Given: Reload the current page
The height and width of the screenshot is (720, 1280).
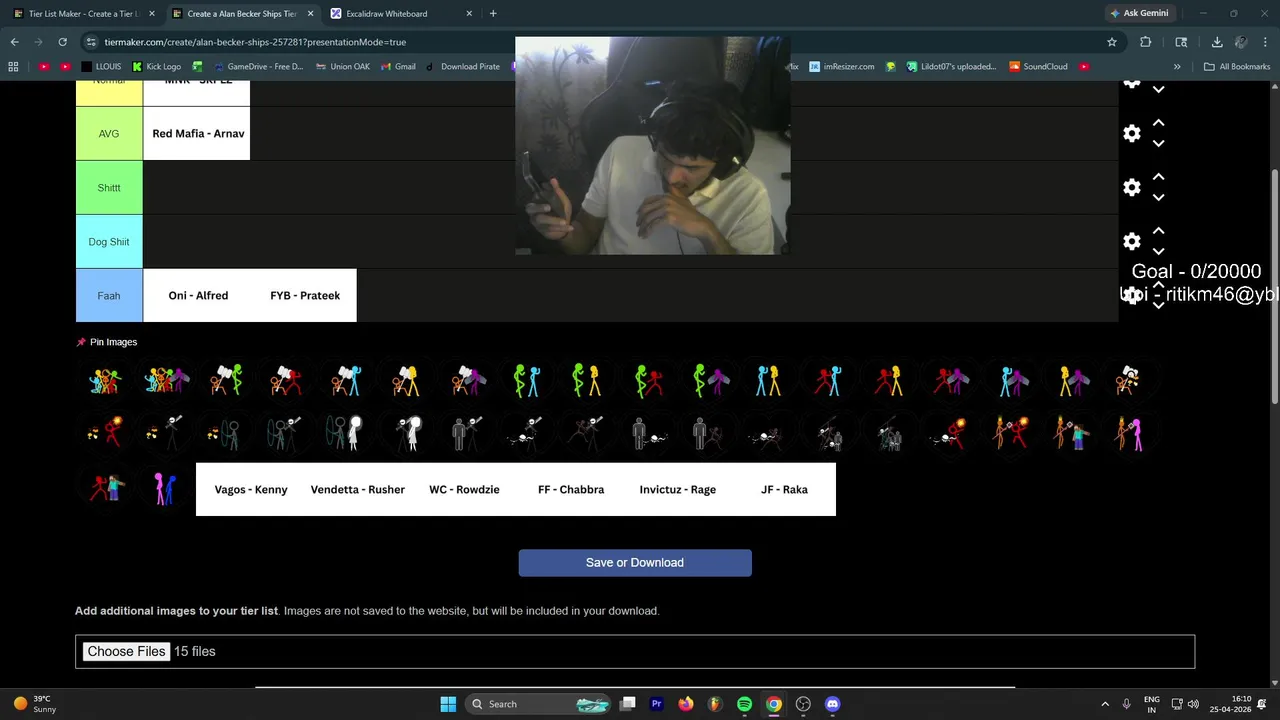Looking at the screenshot, I should click(x=62, y=42).
